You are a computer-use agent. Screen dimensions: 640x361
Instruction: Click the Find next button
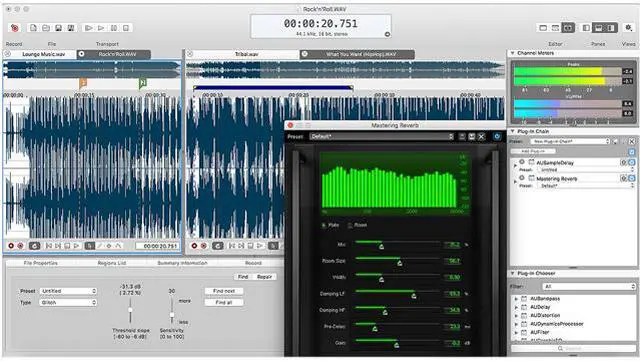click(224, 291)
